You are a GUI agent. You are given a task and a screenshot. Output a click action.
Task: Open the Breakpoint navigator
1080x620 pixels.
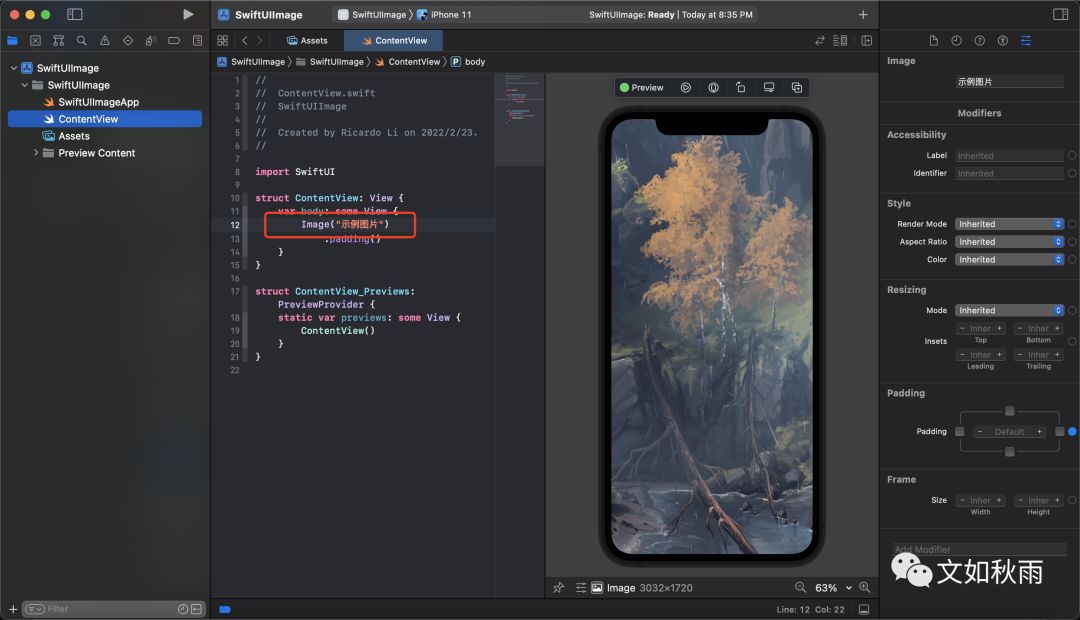[174, 41]
